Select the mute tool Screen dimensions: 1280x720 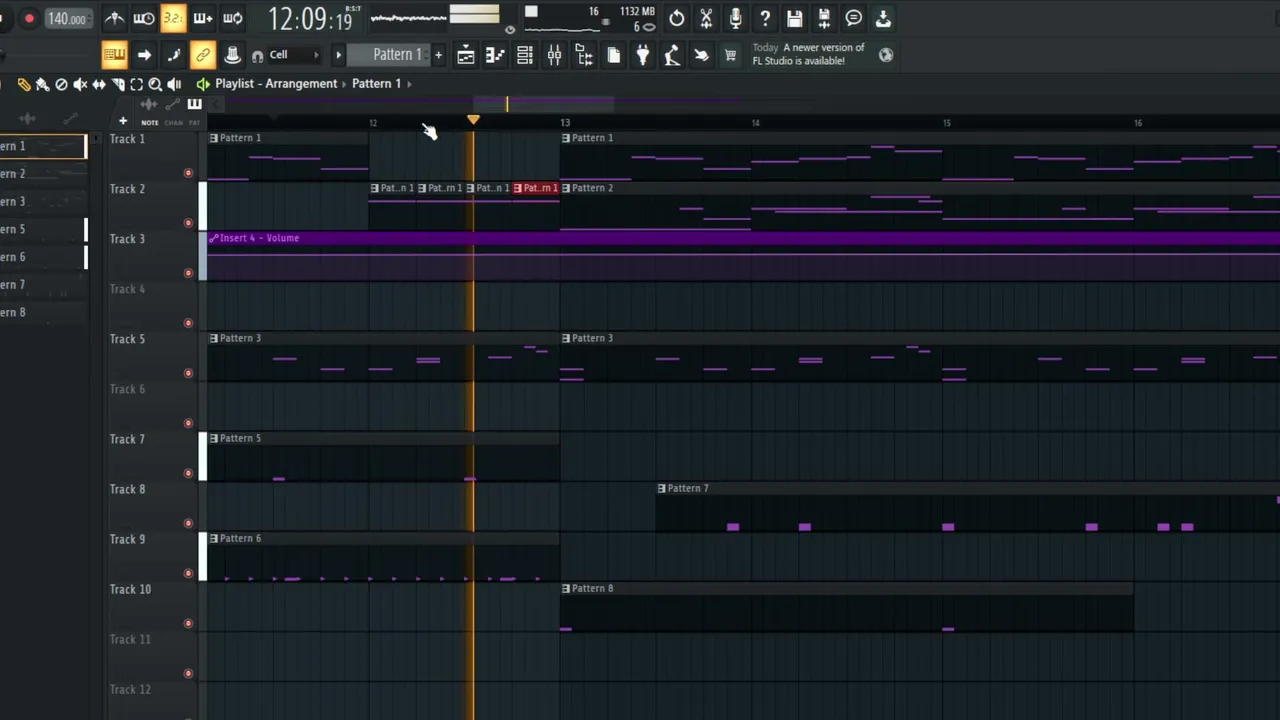[80, 84]
